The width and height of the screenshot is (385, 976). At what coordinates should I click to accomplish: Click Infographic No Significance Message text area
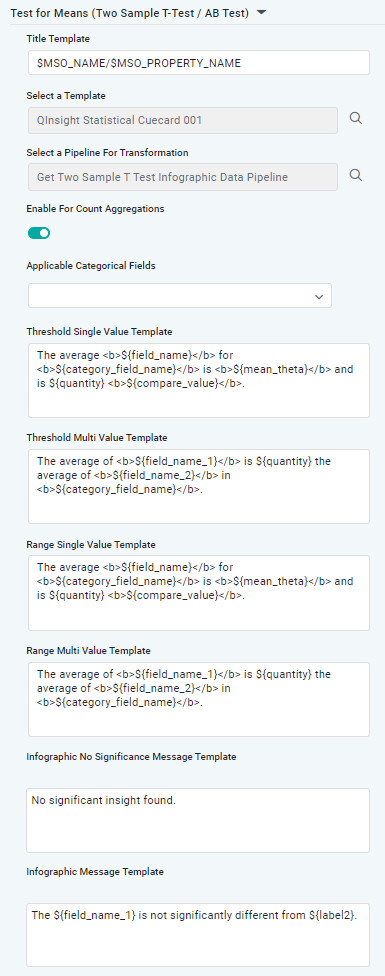(x=198, y=820)
